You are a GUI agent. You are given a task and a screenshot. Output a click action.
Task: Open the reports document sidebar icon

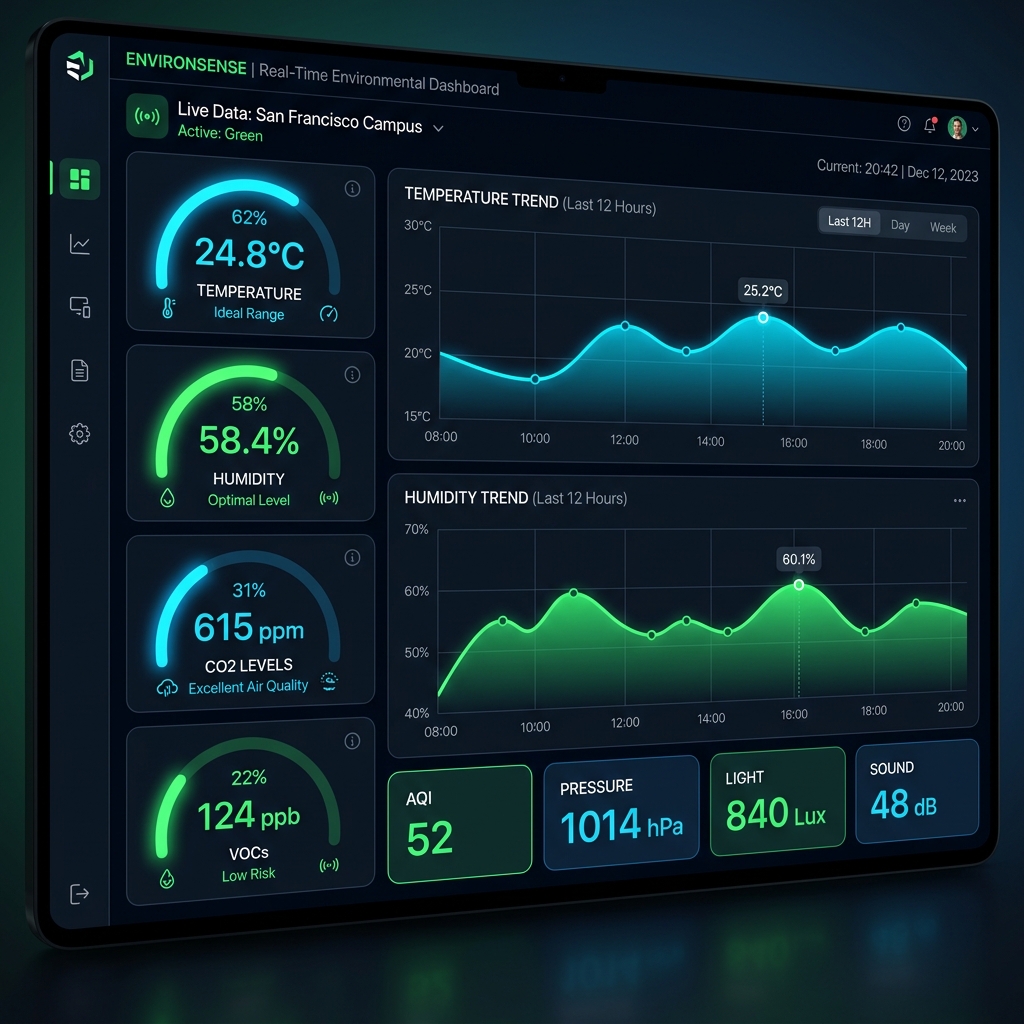click(80, 370)
